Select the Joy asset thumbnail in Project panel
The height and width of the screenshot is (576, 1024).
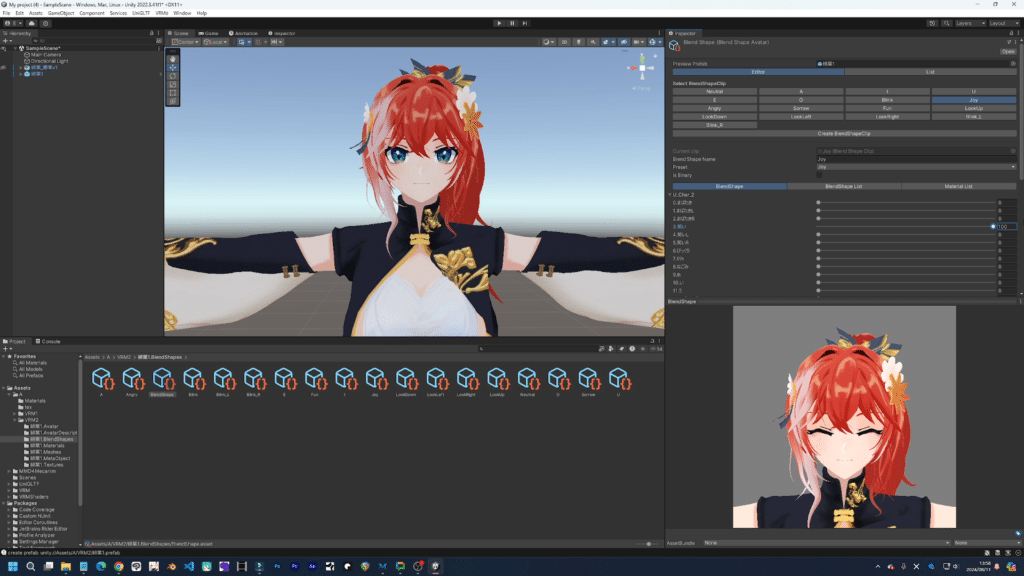[x=375, y=380]
